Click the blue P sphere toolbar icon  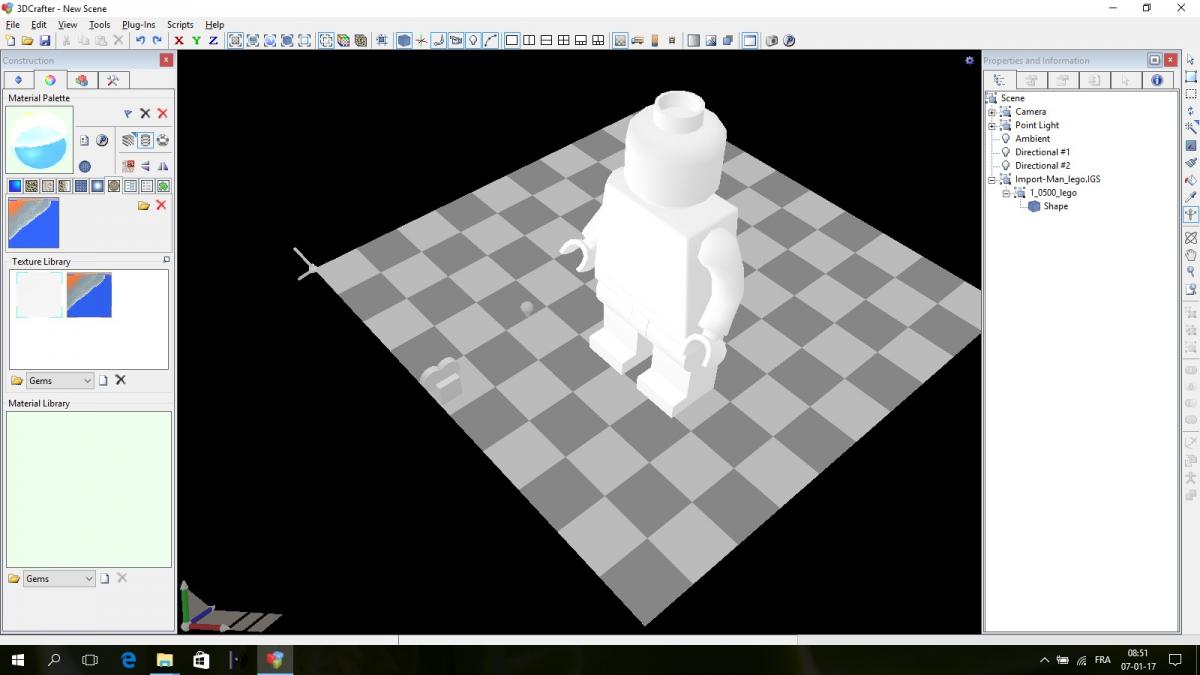(789, 40)
